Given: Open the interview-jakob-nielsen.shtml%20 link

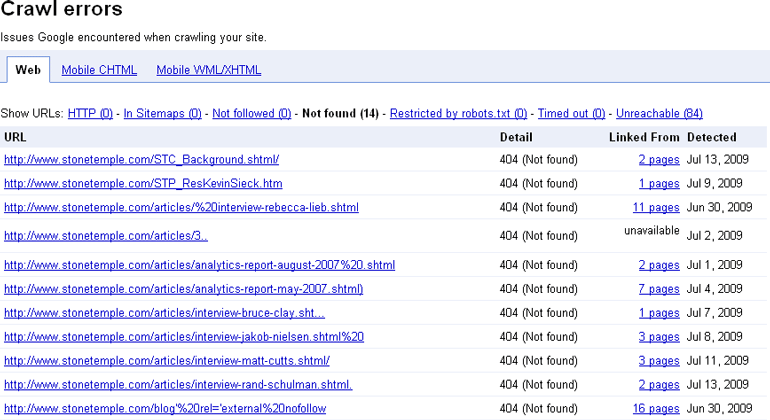Looking at the screenshot, I should pyautogui.click(x=184, y=337).
